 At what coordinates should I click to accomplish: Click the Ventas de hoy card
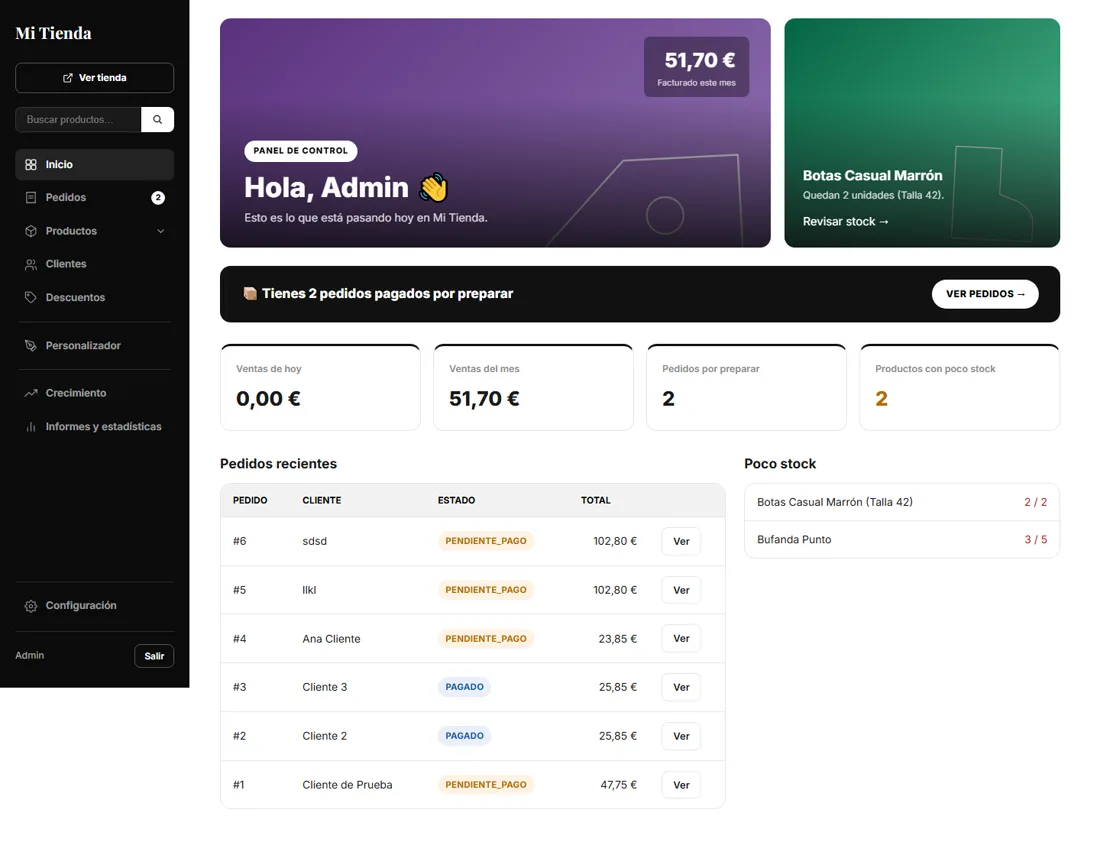tap(321, 387)
